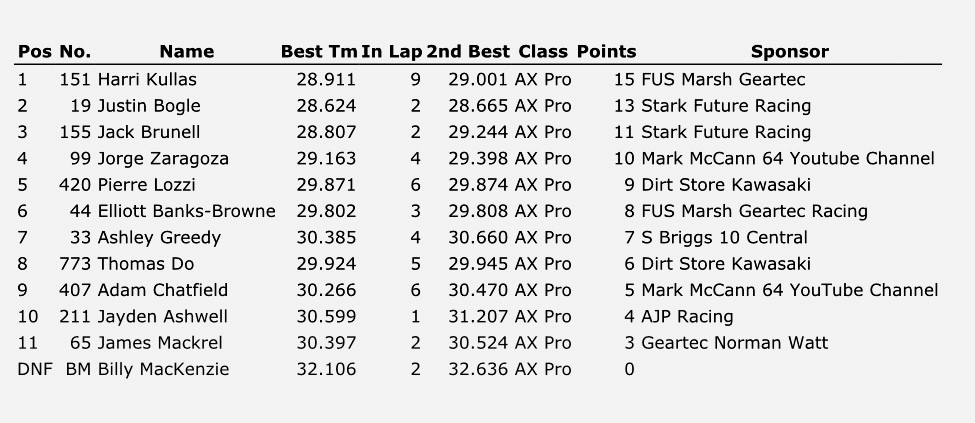Image resolution: width=975 pixels, height=423 pixels.
Task: Select Elliott Banks-Browne row
Action: (478, 212)
